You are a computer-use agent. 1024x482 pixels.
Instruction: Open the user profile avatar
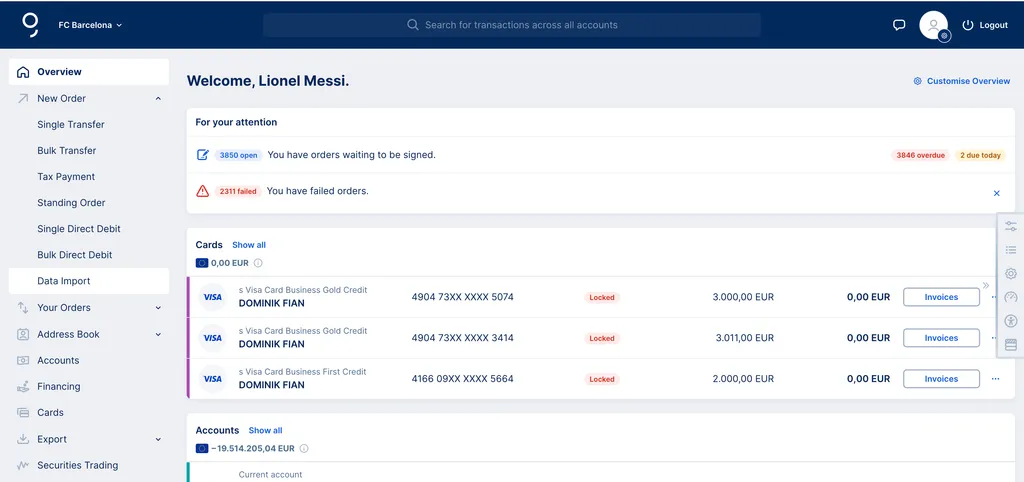pyautogui.click(x=934, y=25)
